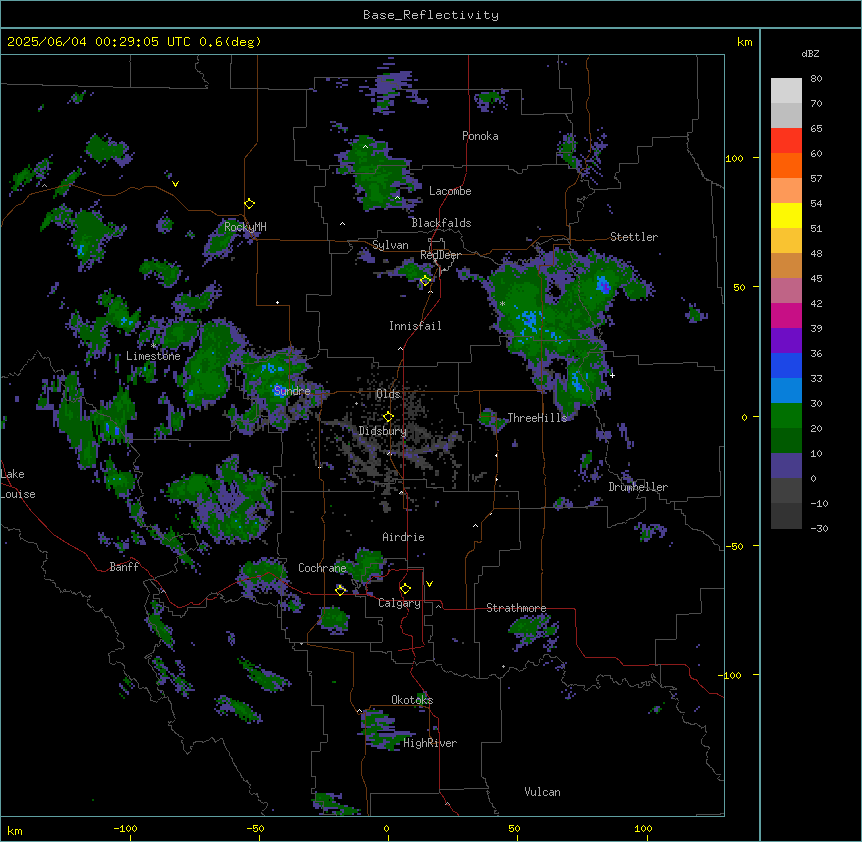Click the Drumheller city label

638,487
